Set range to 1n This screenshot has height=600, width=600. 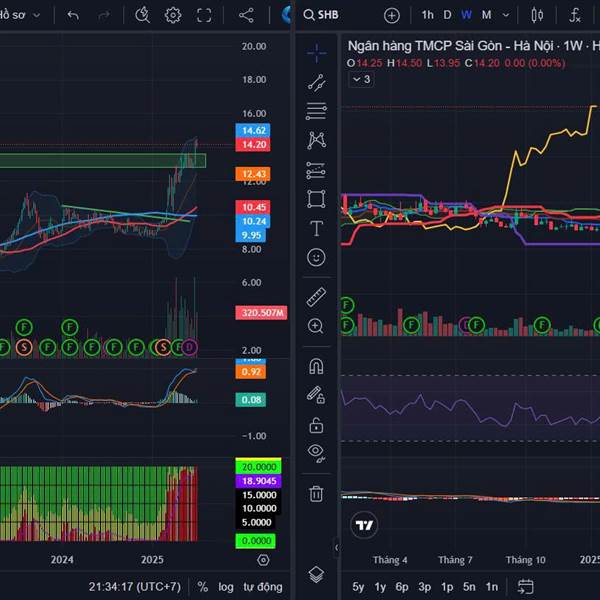pos(492,587)
